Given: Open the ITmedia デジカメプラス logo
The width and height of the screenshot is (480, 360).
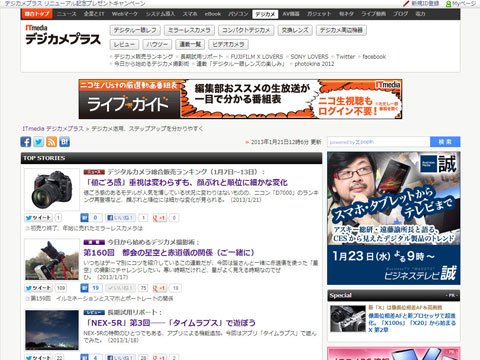Looking at the screenshot, I should (63, 35).
